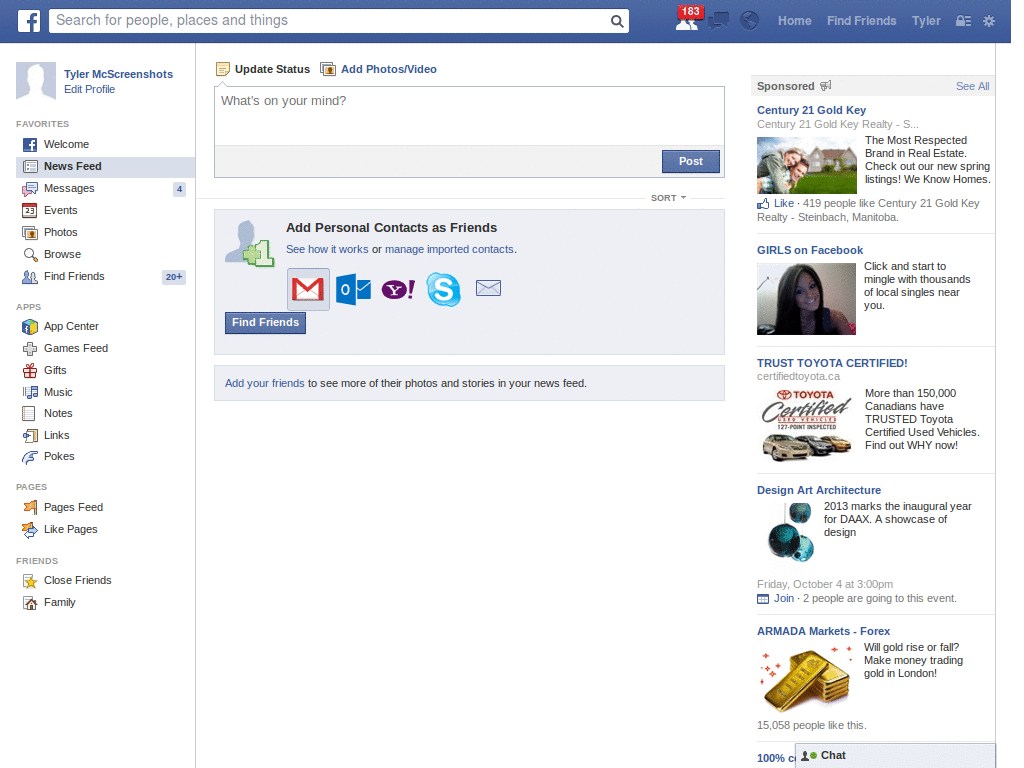Select the Add Photos/Video tab
The image size is (1024, 768).
[x=379, y=69]
